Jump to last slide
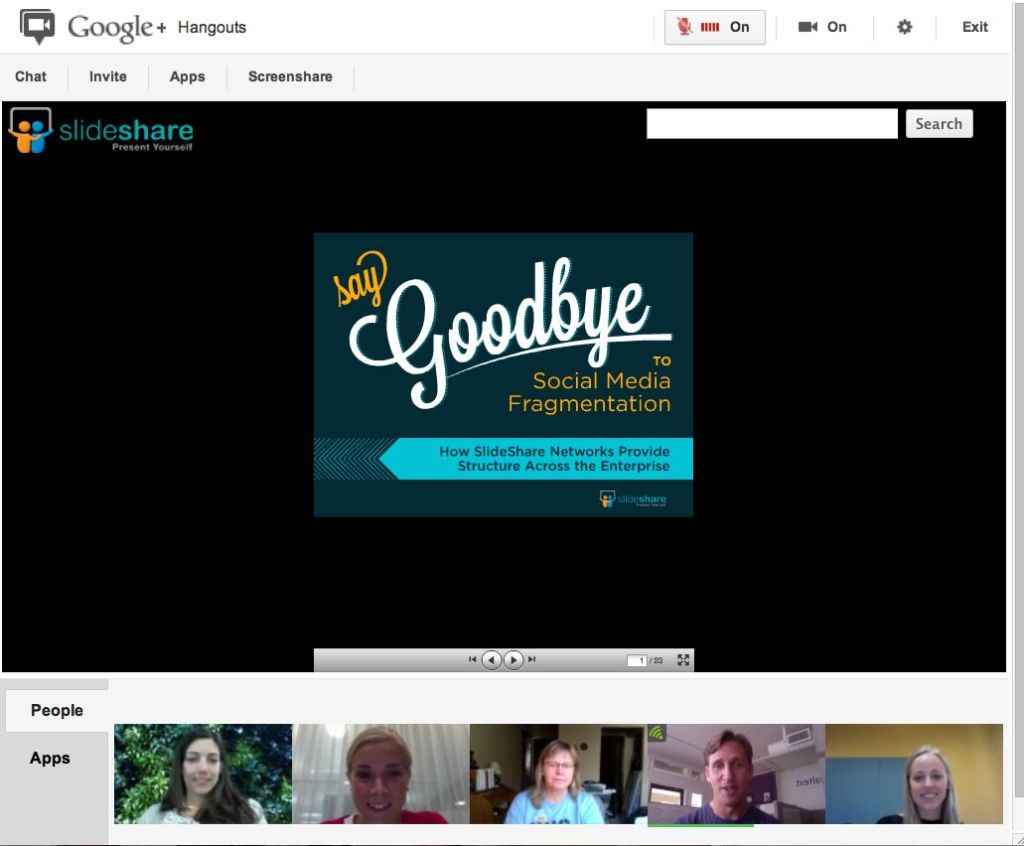This screenshot has width=1024, height=846. (532, 659)
